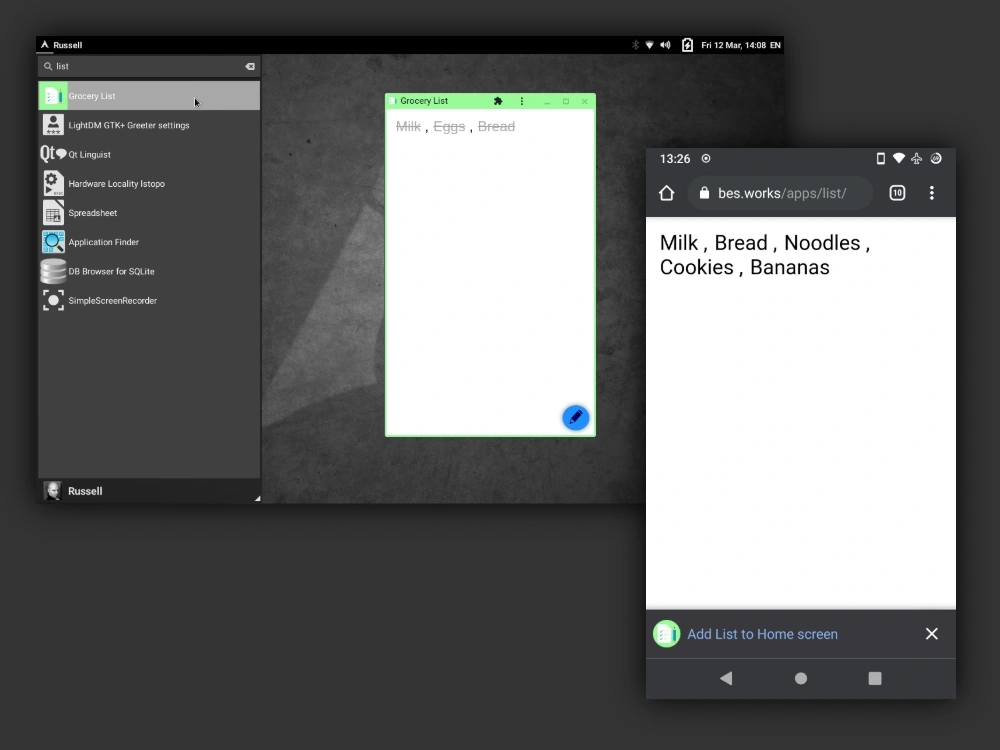Image resolution: width=1000 pixels, height=750 pixels.
Task: Select the Hardware Locality lstopo result
Action: 149,184
